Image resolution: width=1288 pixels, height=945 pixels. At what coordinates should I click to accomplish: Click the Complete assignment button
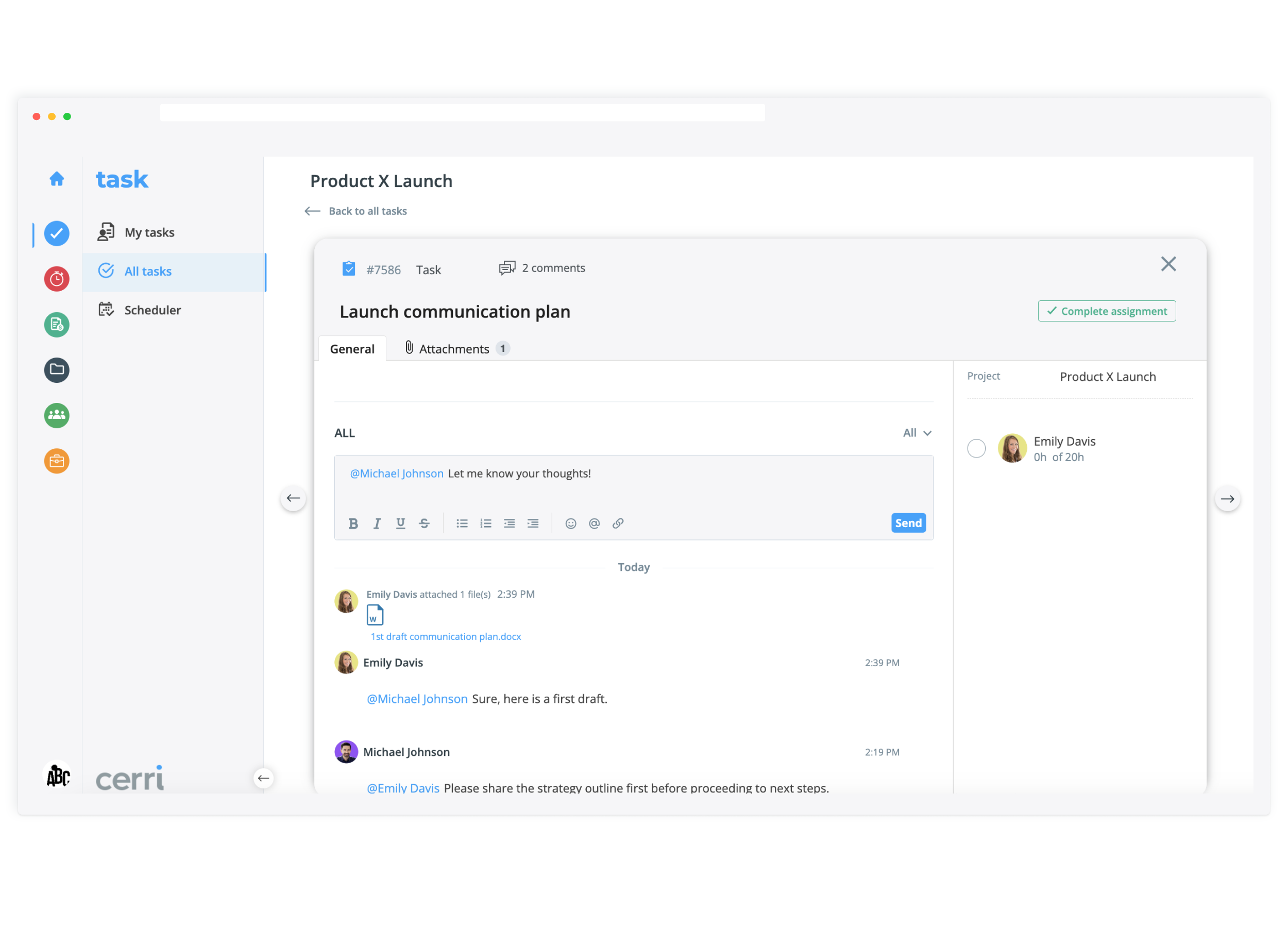(x=1107, y=311)
